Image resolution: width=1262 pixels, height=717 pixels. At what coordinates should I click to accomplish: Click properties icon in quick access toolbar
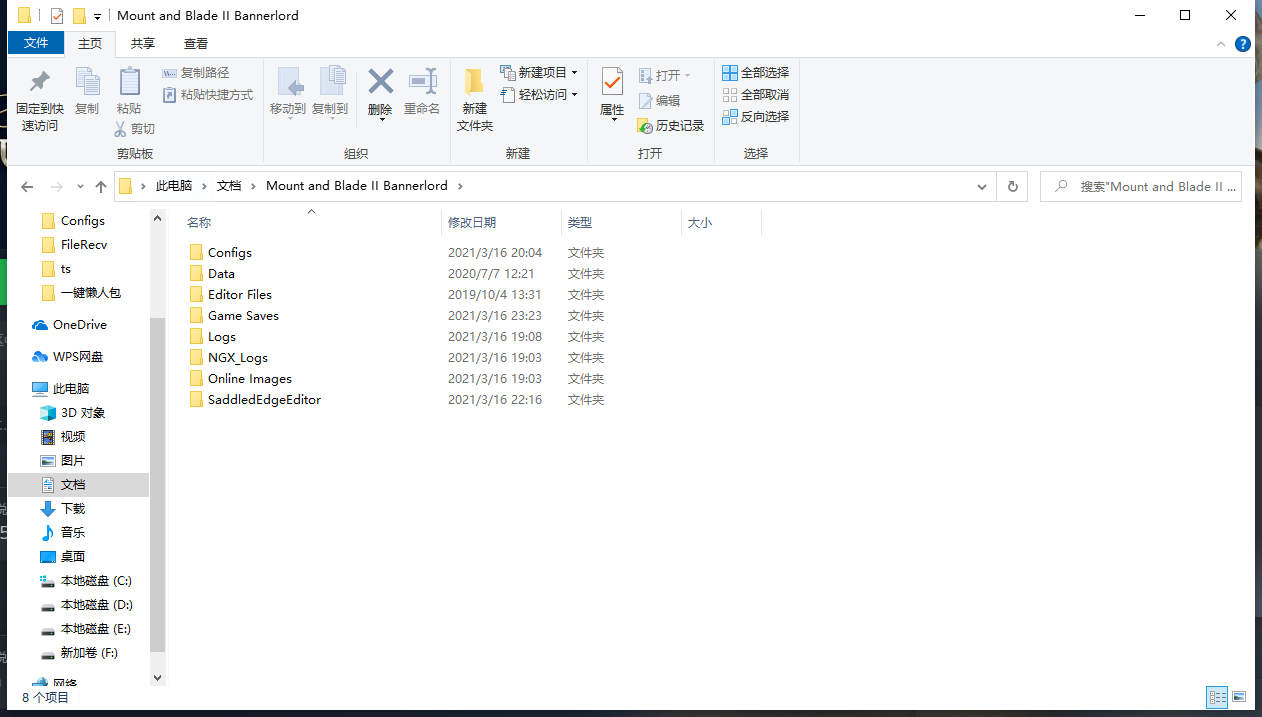pos(56,16)
